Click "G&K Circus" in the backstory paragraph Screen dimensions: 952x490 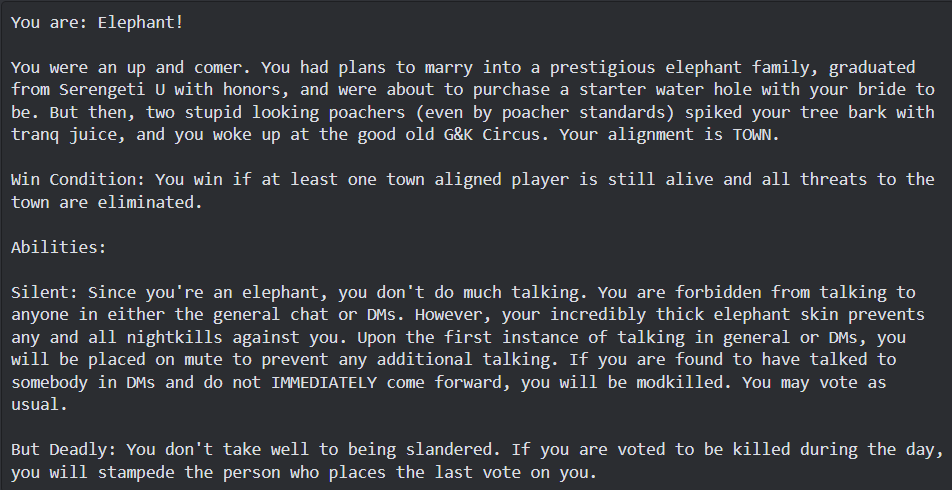(492, 135)
